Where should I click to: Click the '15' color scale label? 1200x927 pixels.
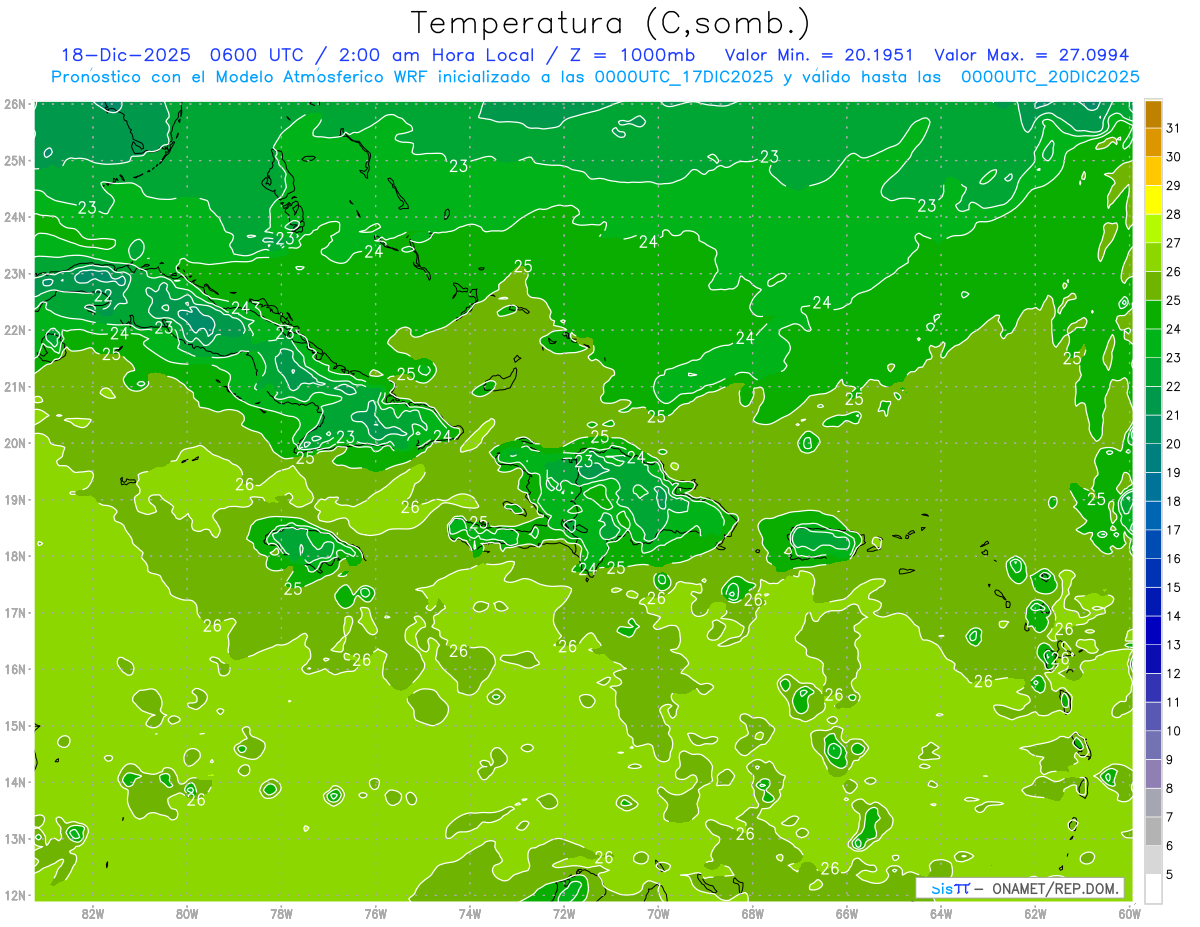1173,587
